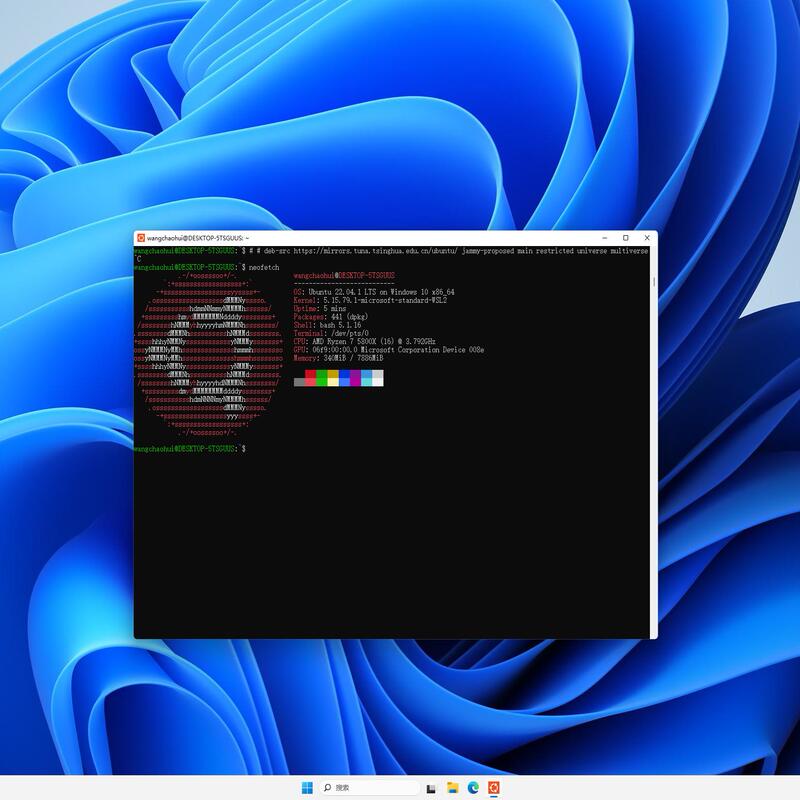Click the taskbar search box
The width and height of the screenshot is (800, 800).
370,788
